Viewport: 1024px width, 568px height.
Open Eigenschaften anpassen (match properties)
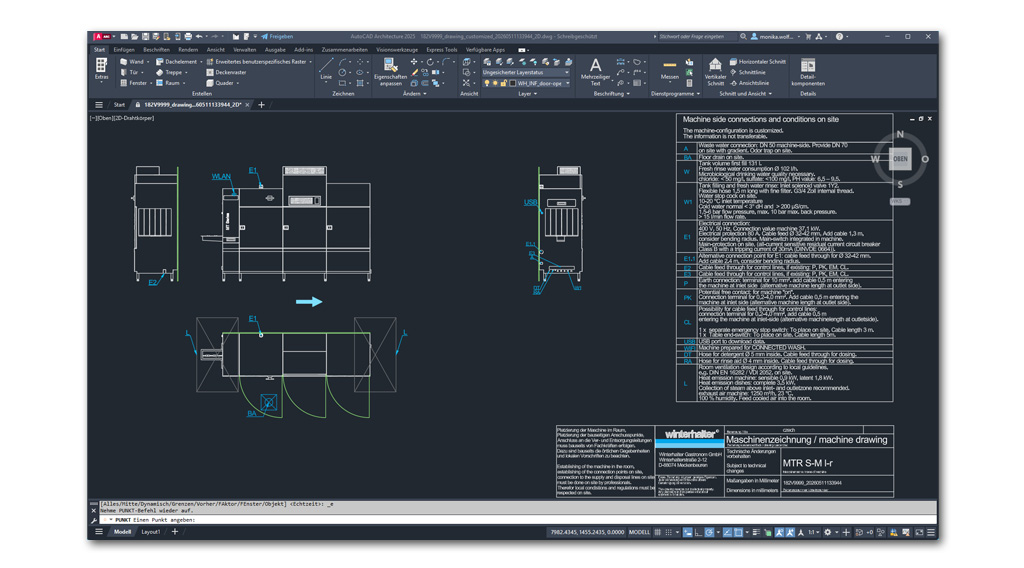tap(391, 72)
